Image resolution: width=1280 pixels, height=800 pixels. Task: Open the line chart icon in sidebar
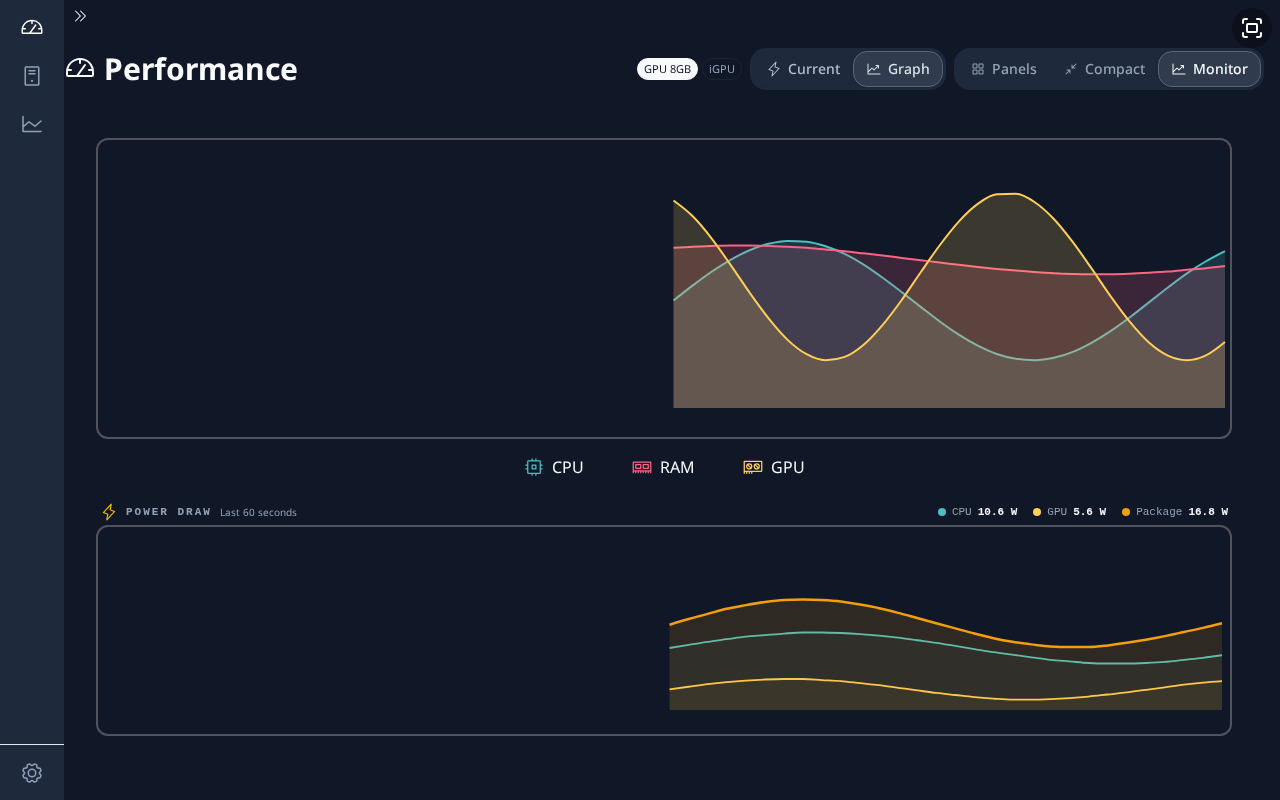coord(32,124)
